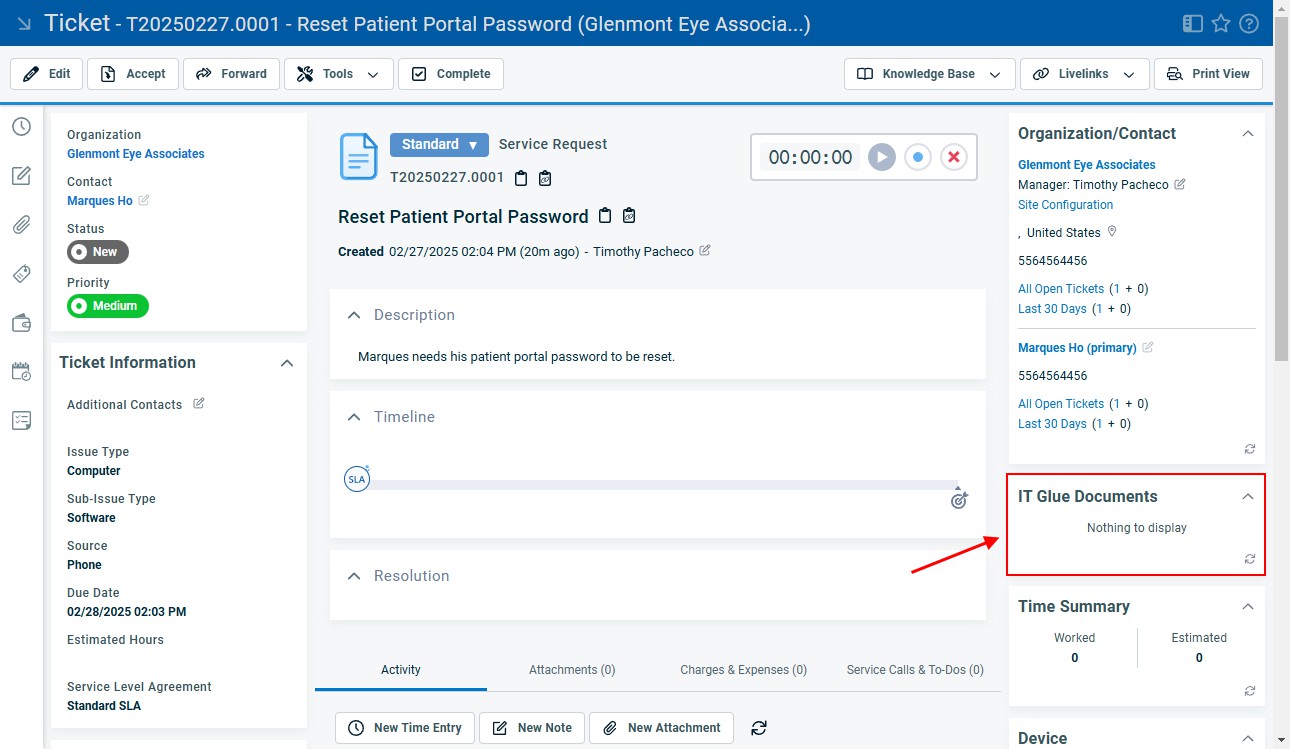The image size is (1290, 749).
Task: Edit Marques Ho (primary) pencil icon
Action: click(x=1148, y=347)
